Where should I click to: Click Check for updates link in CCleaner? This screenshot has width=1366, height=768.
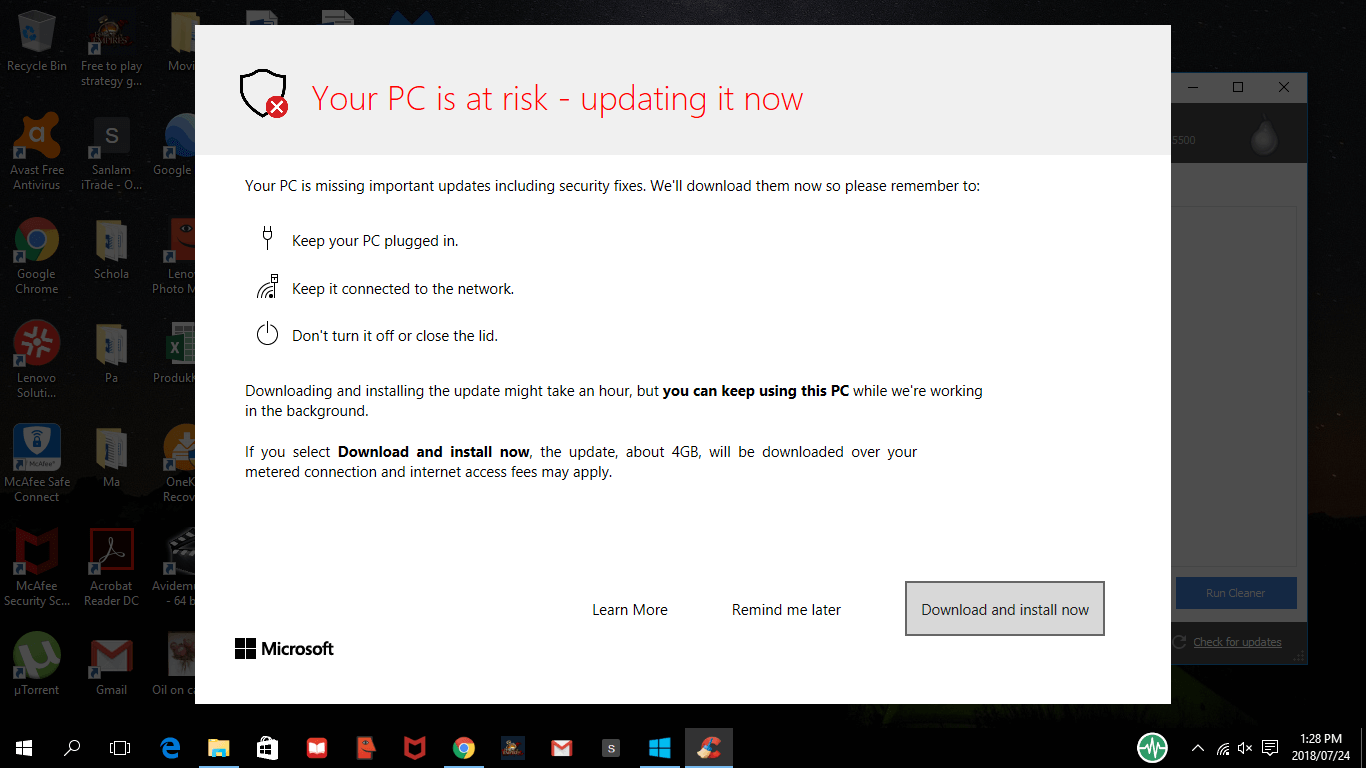1237,642
